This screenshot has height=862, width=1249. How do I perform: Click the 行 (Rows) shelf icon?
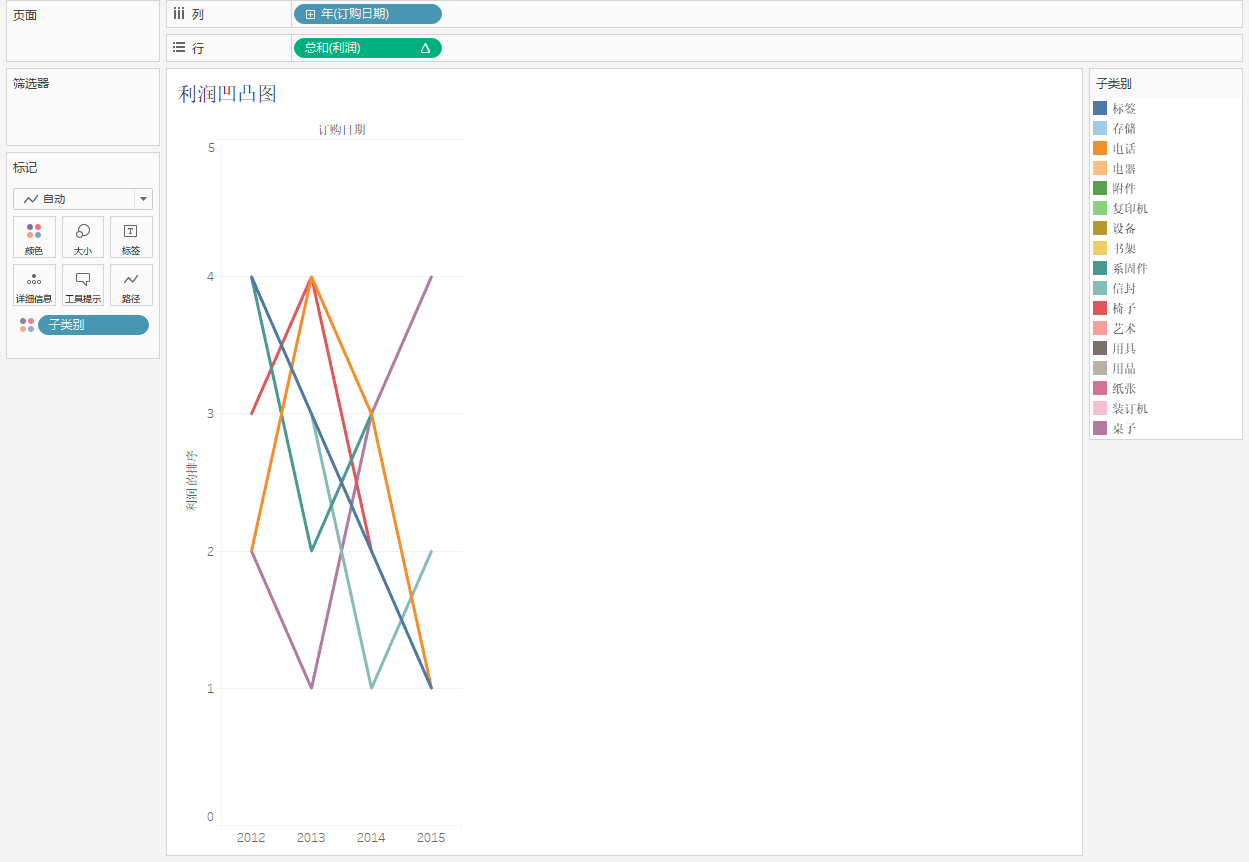coord(179,47)
